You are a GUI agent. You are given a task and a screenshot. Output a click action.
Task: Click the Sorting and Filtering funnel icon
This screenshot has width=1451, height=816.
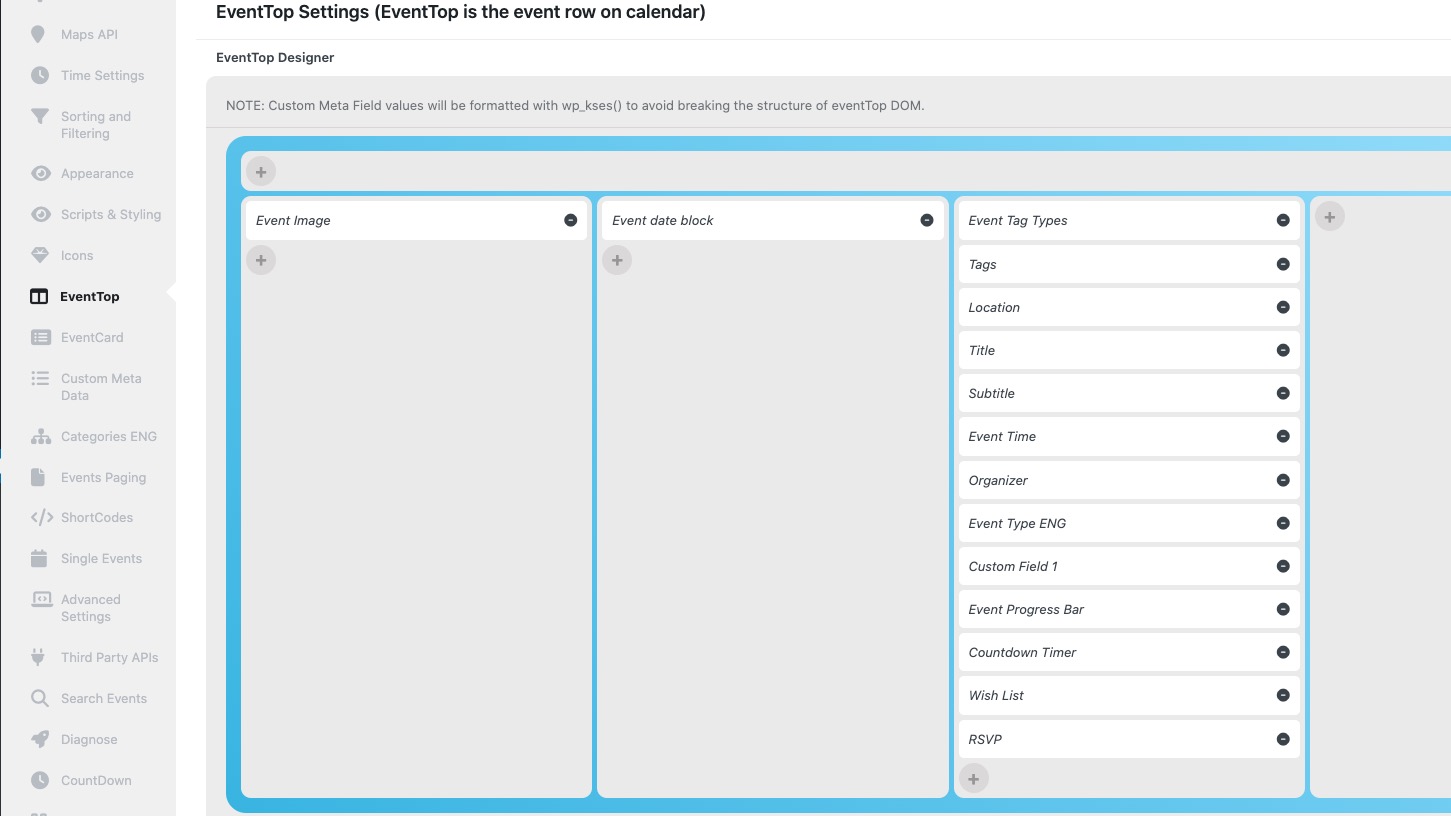coord(39,116)
